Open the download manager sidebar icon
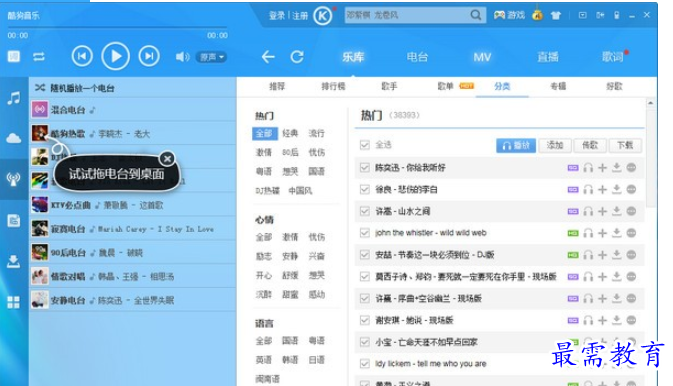This screenshot has height=386, width=673. click(x=14, y=261)
